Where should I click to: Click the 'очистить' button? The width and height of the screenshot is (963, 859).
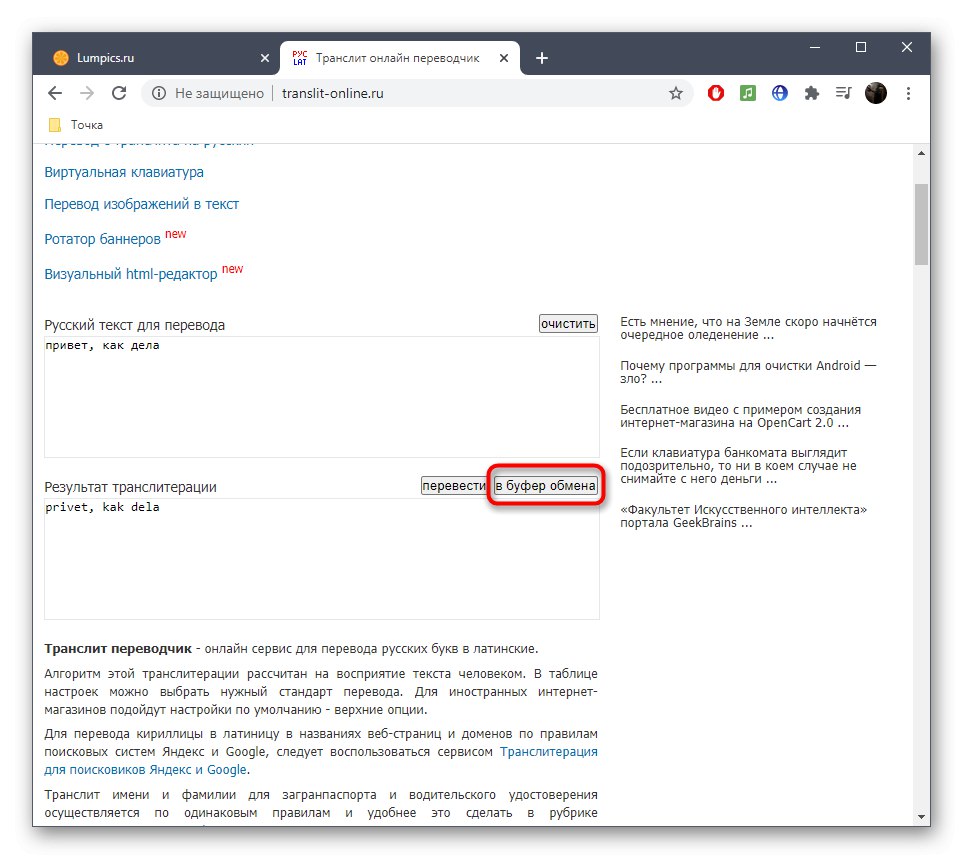click(567, 323)
